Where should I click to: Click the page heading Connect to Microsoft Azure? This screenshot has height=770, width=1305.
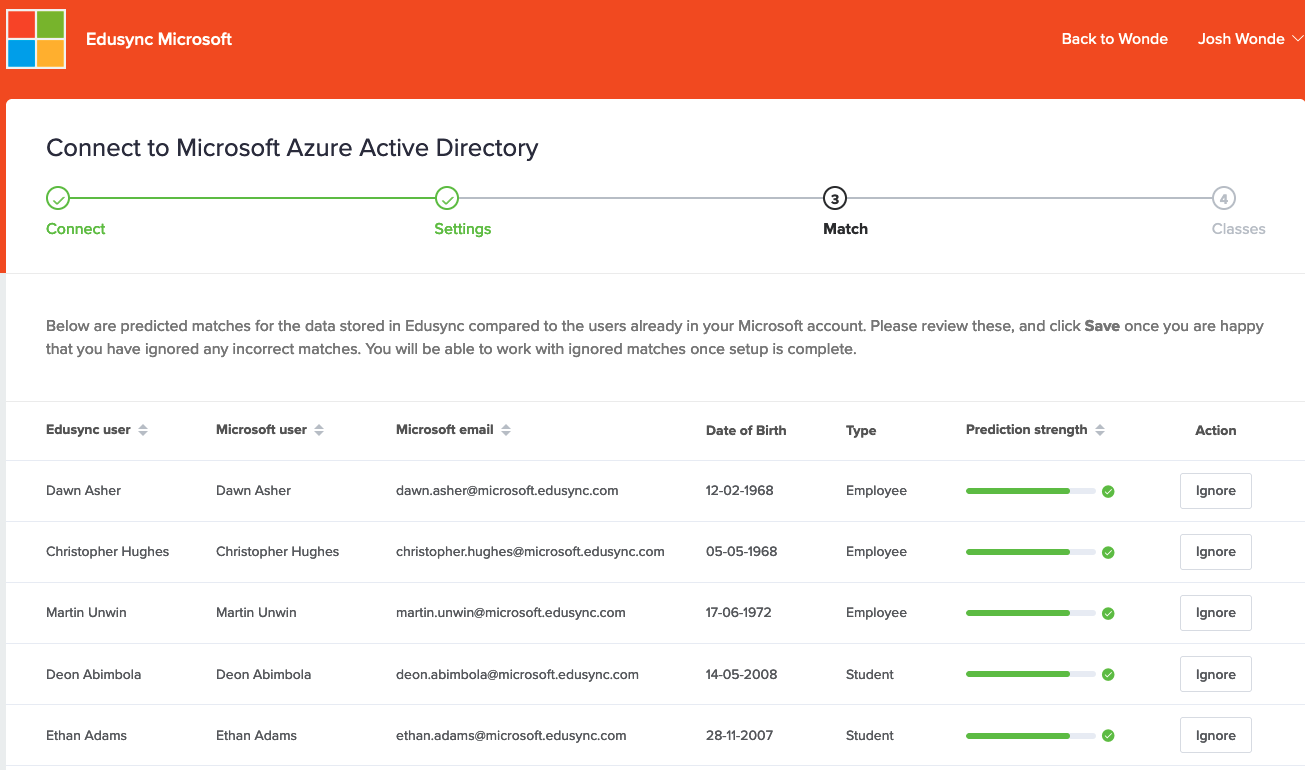pos(292,148)
